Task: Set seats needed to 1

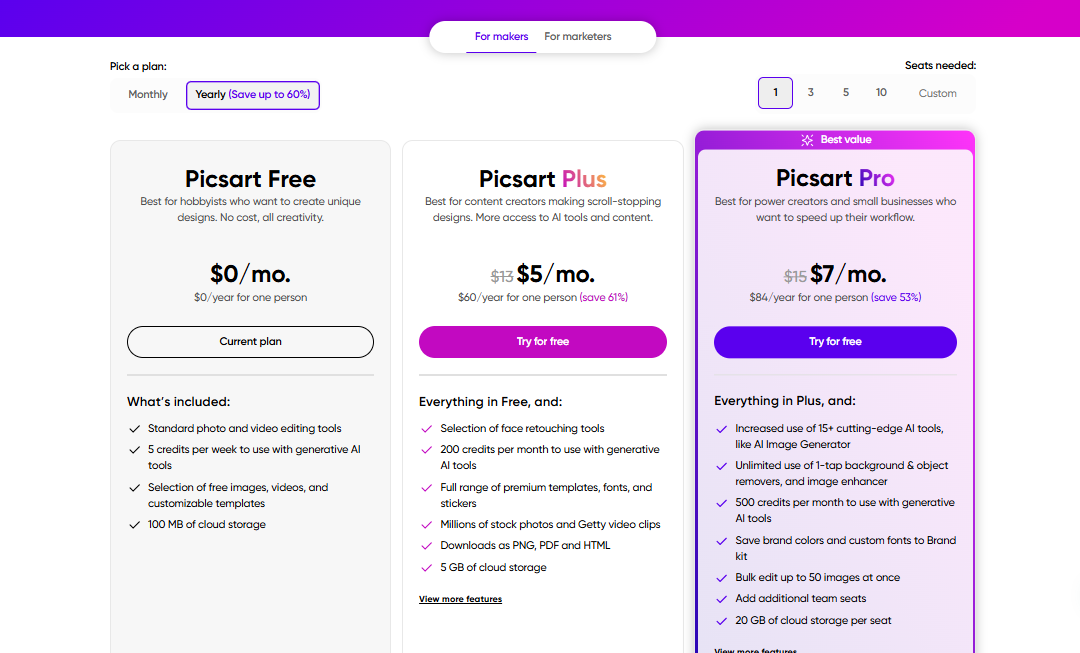Action: tap(775, 93)
